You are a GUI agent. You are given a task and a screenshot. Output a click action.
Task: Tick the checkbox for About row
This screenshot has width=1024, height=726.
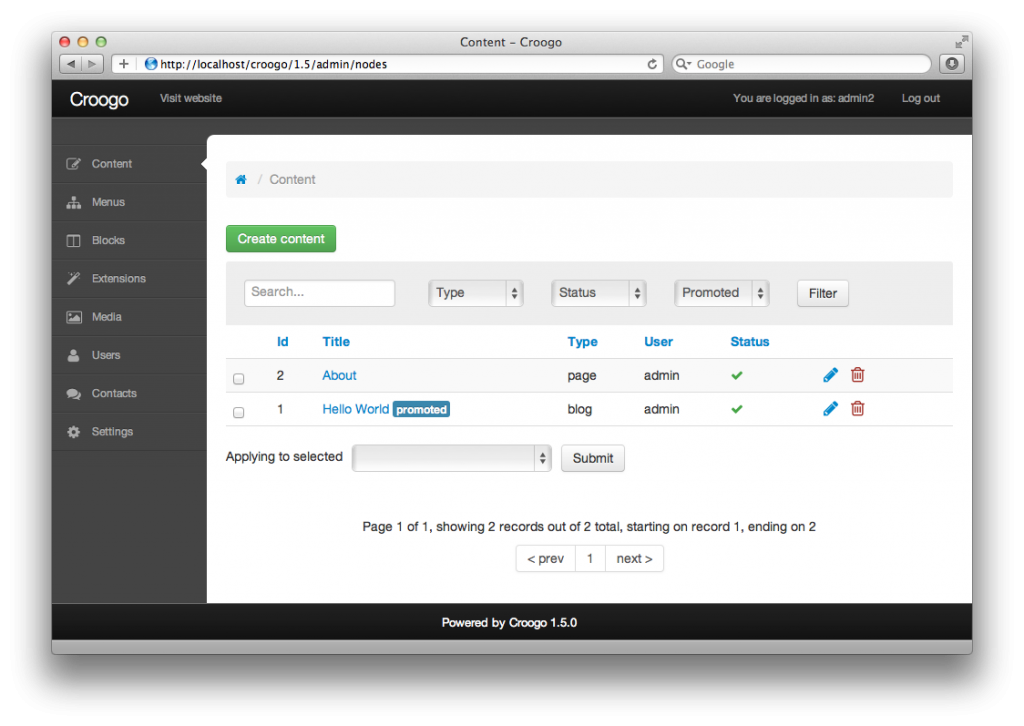pos(239,379)
